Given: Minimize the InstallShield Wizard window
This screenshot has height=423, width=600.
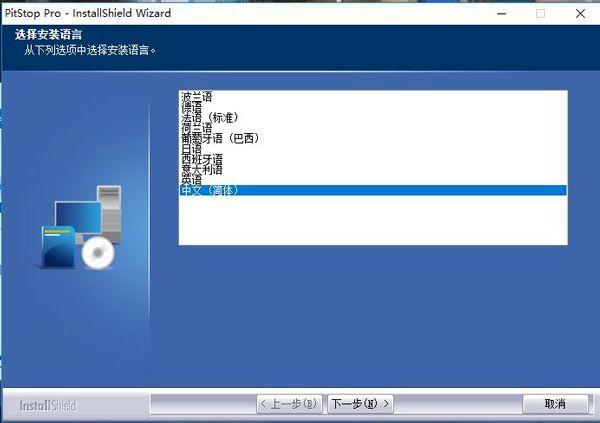Looking at the screenshot, I should [502, 14].
